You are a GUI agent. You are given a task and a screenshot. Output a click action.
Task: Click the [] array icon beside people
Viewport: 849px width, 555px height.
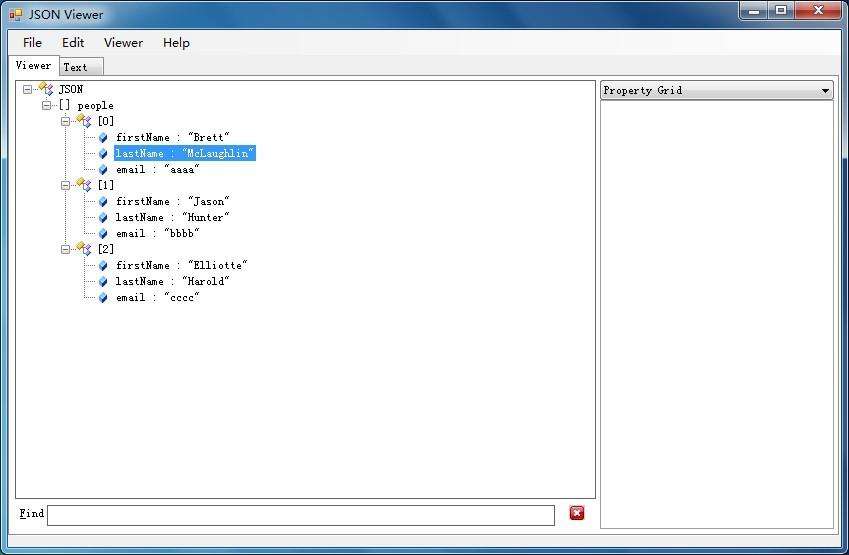click(64, 105)
